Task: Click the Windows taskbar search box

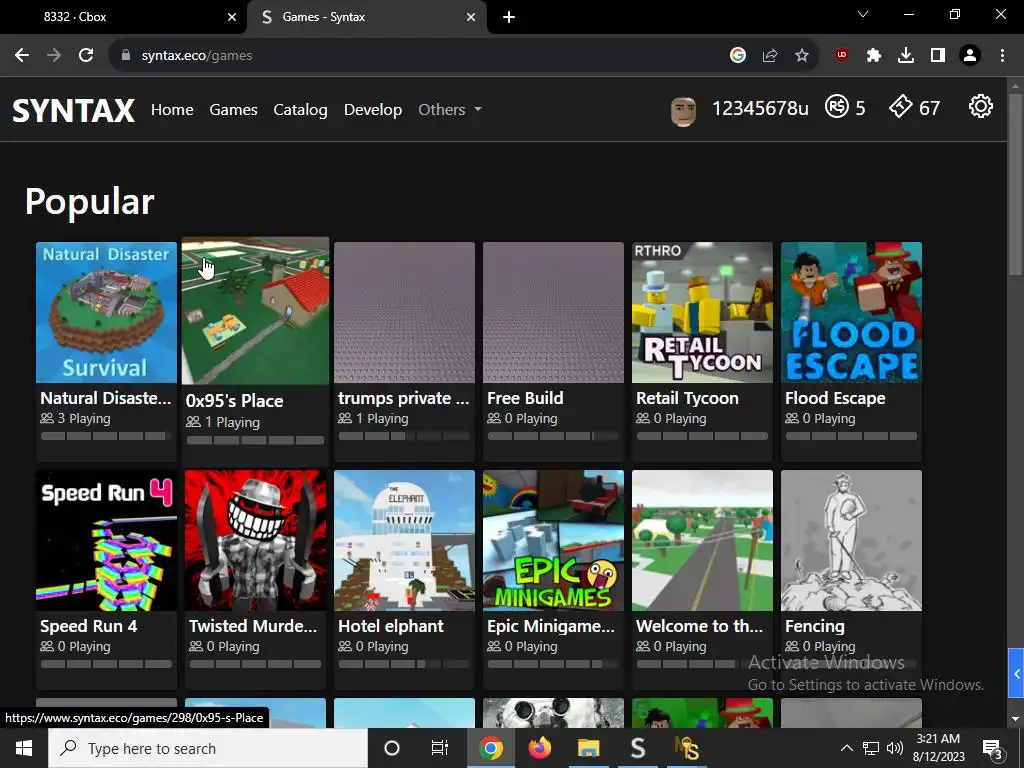Action: click(208, 748)
